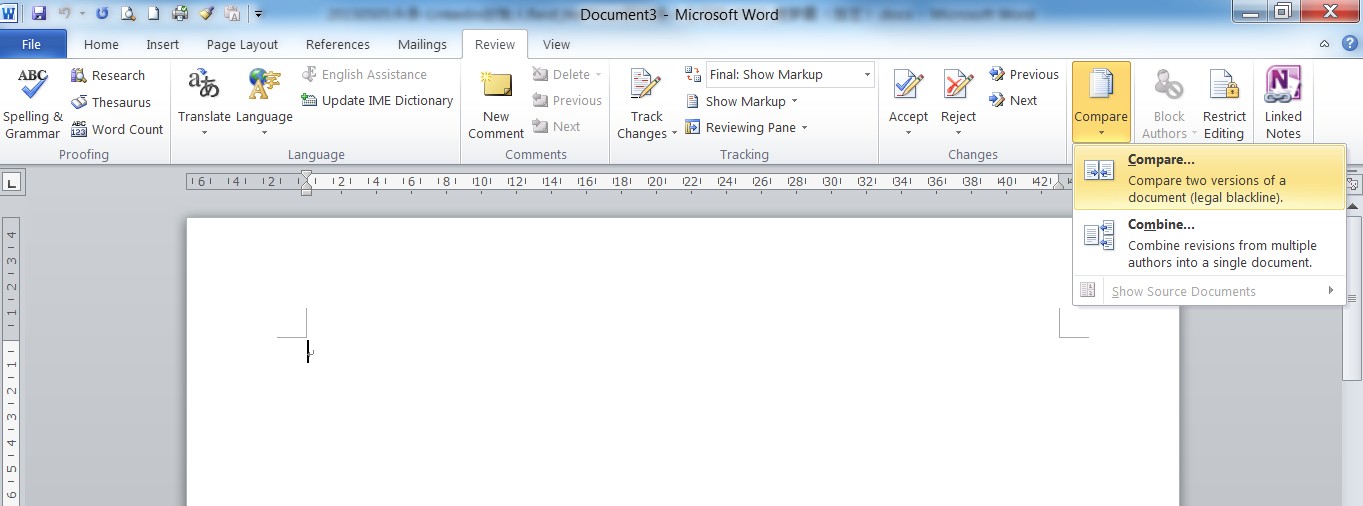Open Linked Notes in OneNote

tap(1283, 103)
